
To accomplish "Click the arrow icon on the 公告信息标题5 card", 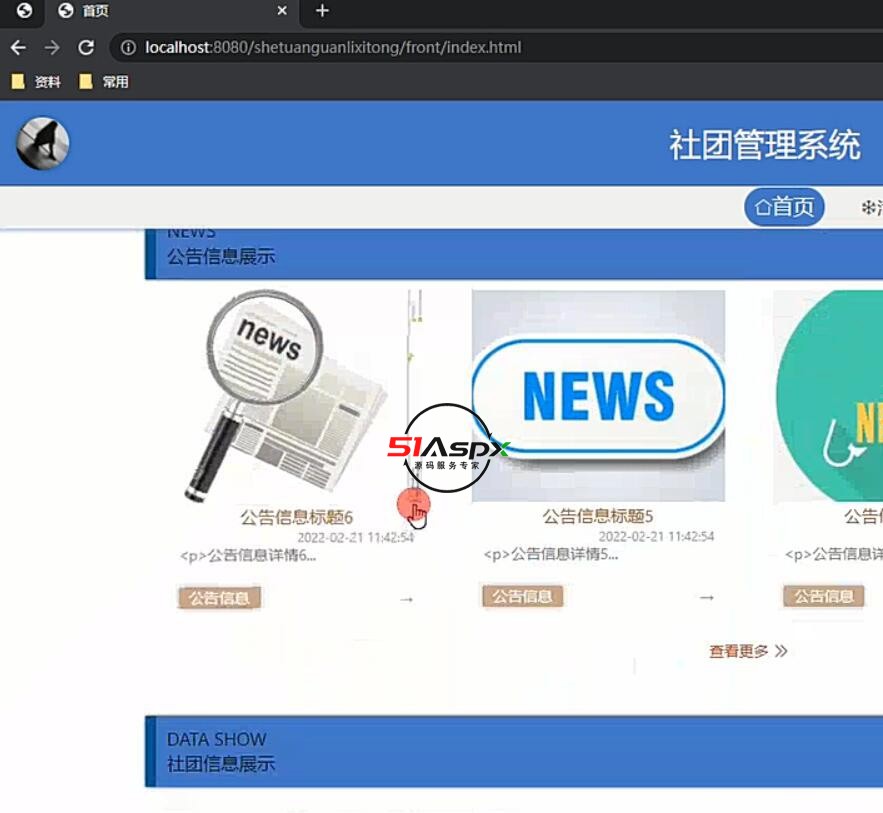I will [707, 598].
